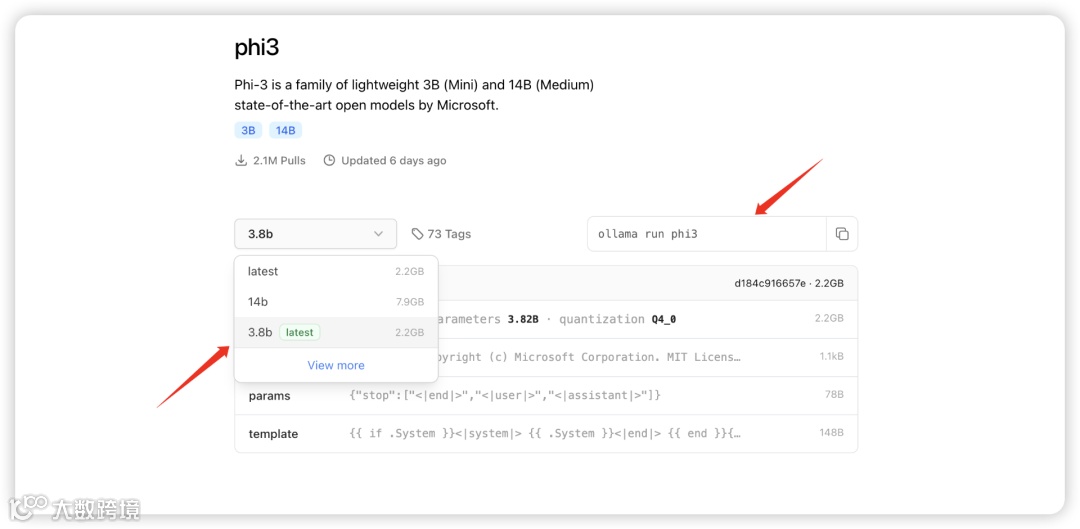Open the template file row
The height and width of the screenshot is (529, 1080).
(x=546, y=434)
